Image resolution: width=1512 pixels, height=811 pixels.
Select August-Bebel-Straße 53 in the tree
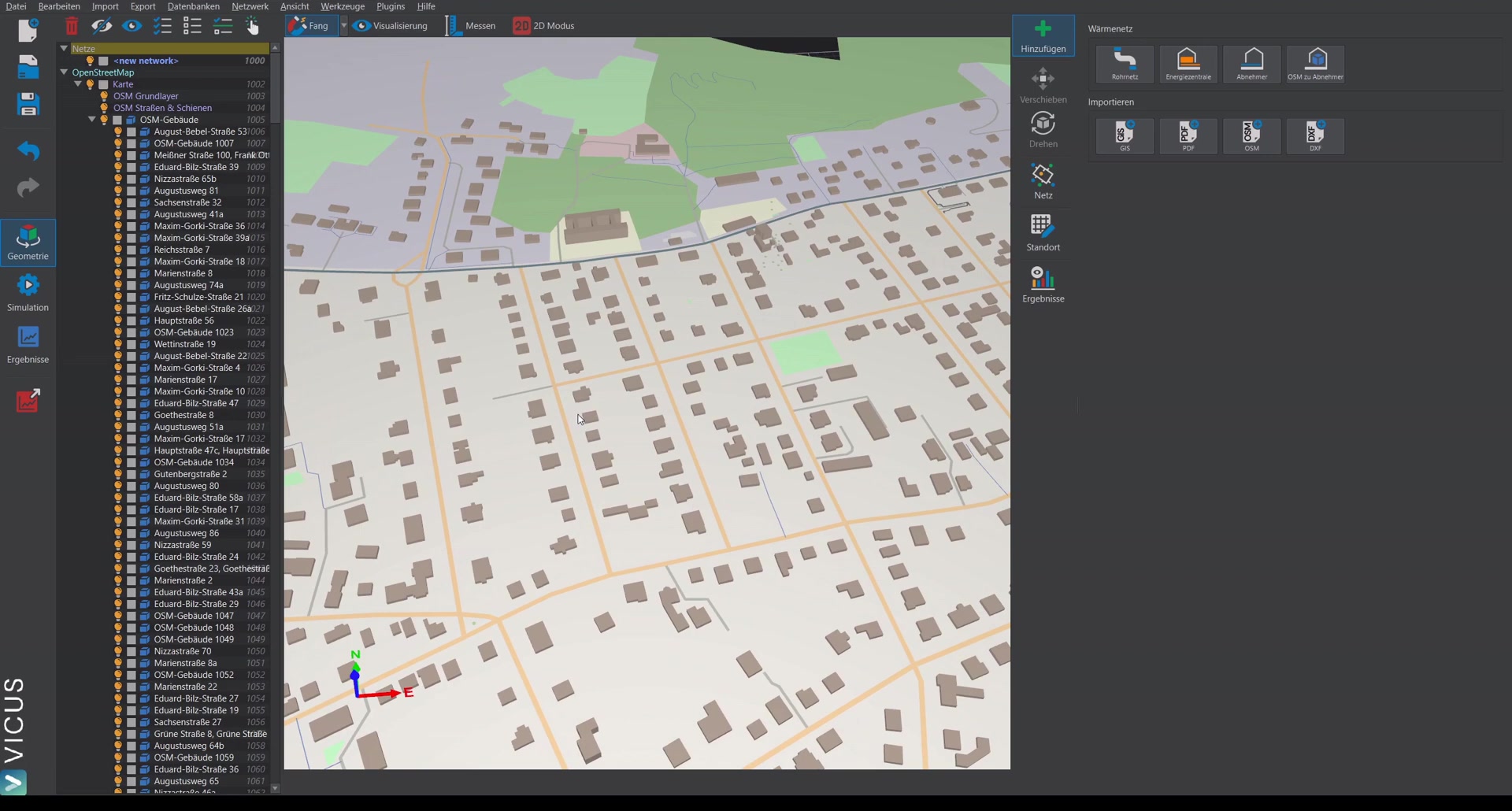200,131
